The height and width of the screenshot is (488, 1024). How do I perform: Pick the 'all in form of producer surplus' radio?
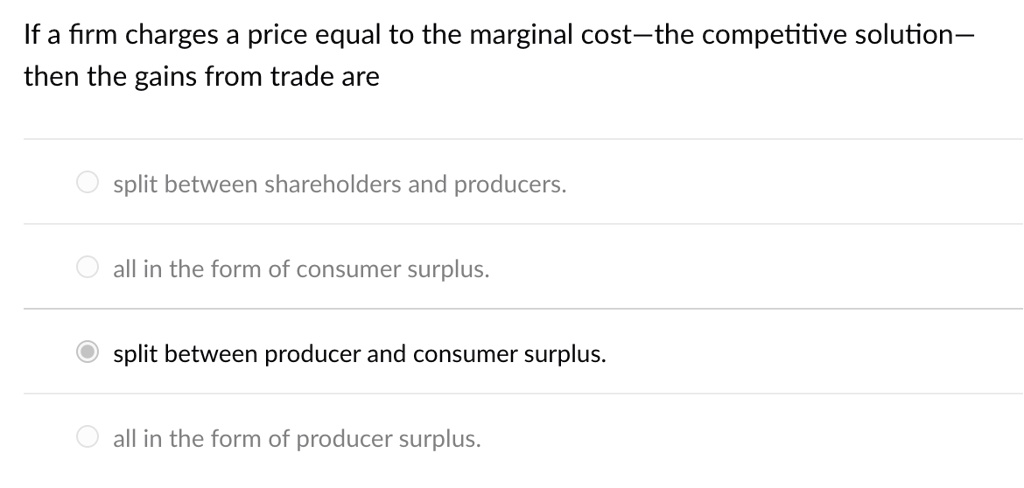coord(88,436)
